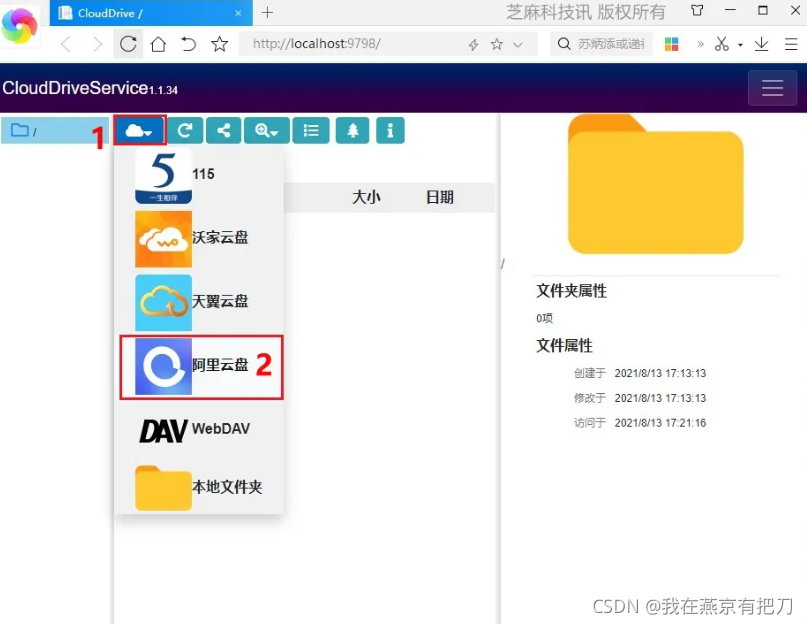Expand more extensions chevron
Viewport: 807px width, 624px height.
pyautogui.click(x=700, y=44)
